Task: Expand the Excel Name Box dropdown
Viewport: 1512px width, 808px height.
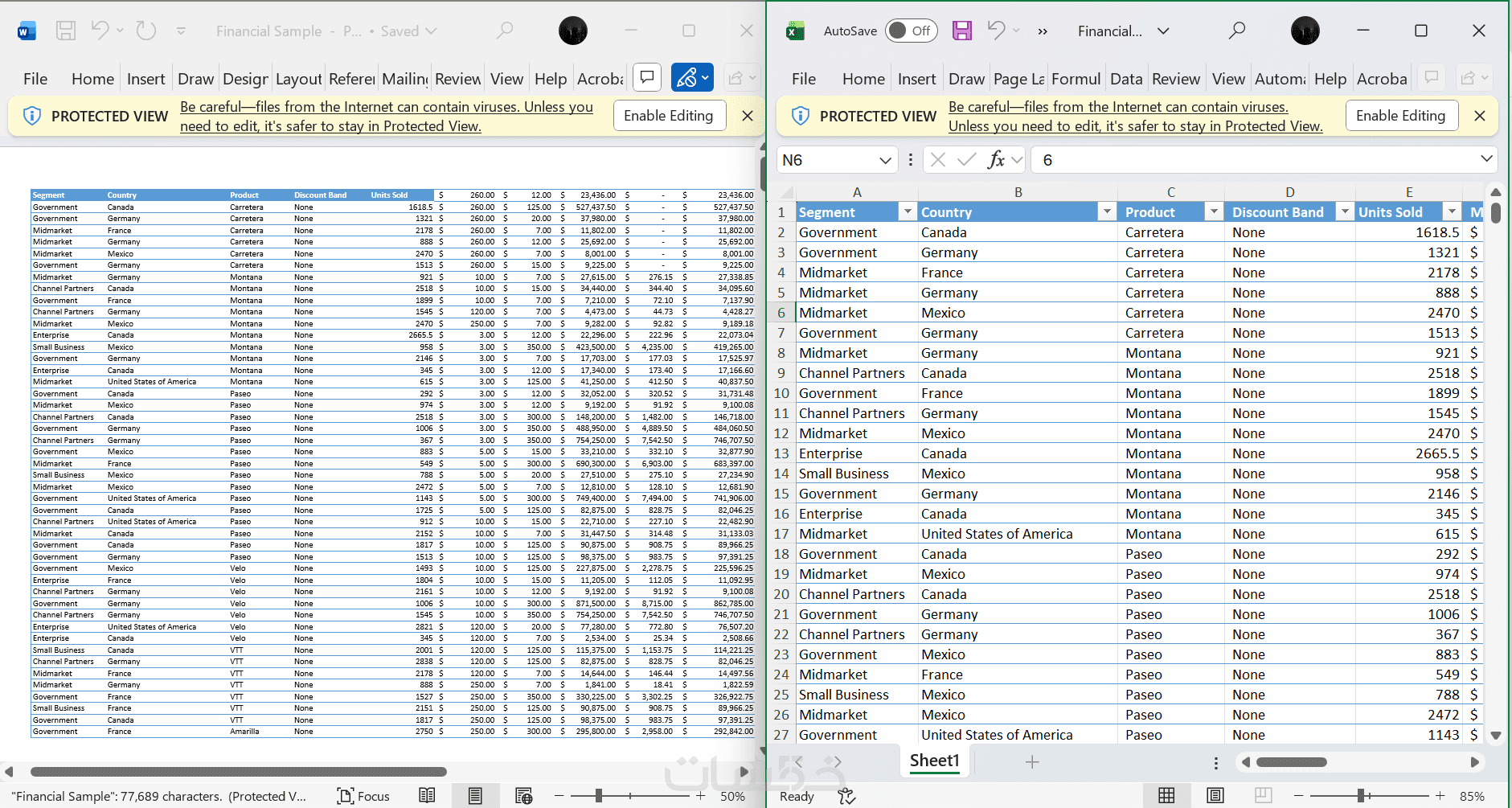Action: click(x=885, y=160)
